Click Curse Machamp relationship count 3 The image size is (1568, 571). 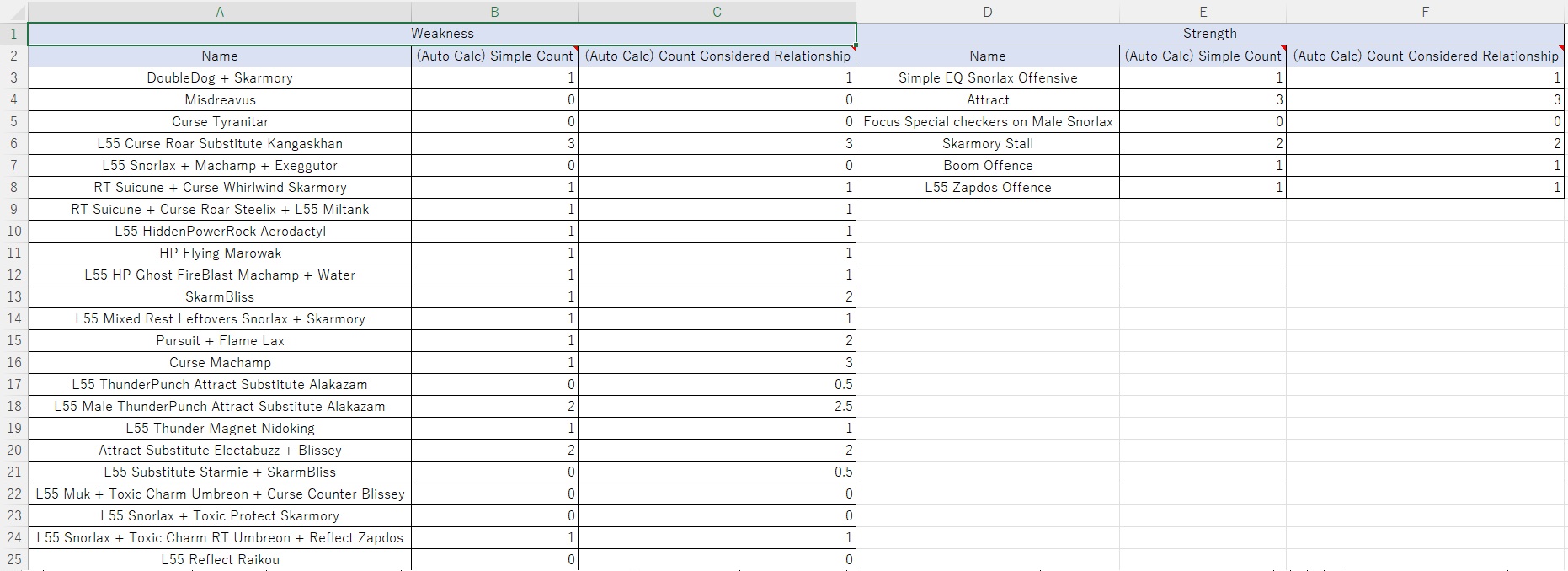pos(717,362)
